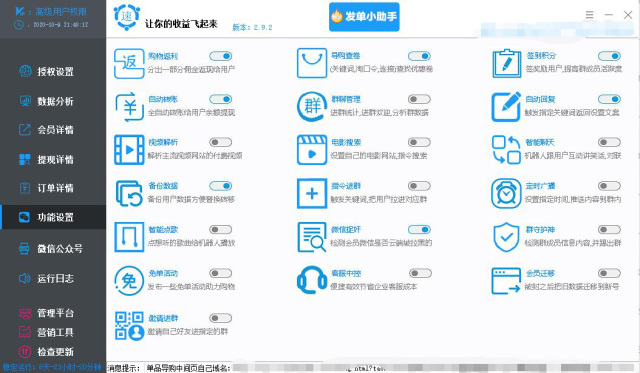Open the 购物返利 feature icon
This screenshot has height=373, width=640.
coord(129,64)
